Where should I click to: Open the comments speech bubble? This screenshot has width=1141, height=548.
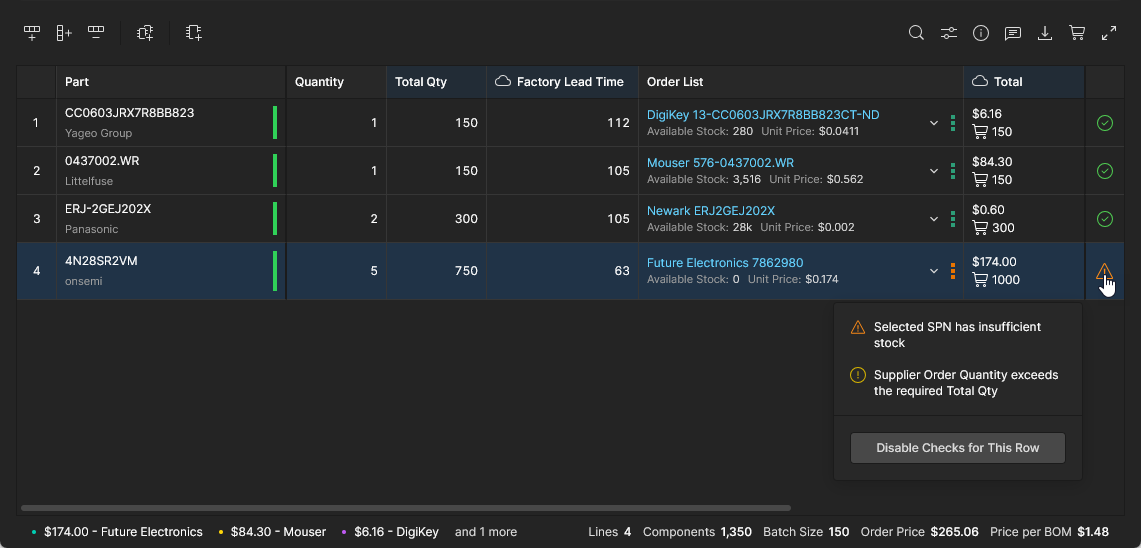tap(1012, 33)
